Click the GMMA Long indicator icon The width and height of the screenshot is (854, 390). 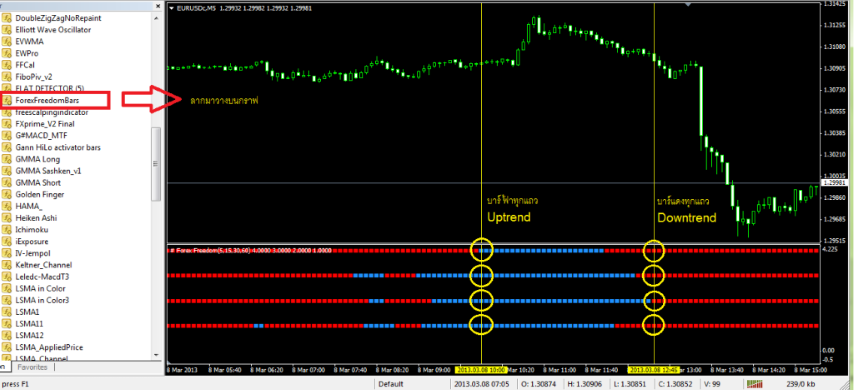click(x=7, y=159)
